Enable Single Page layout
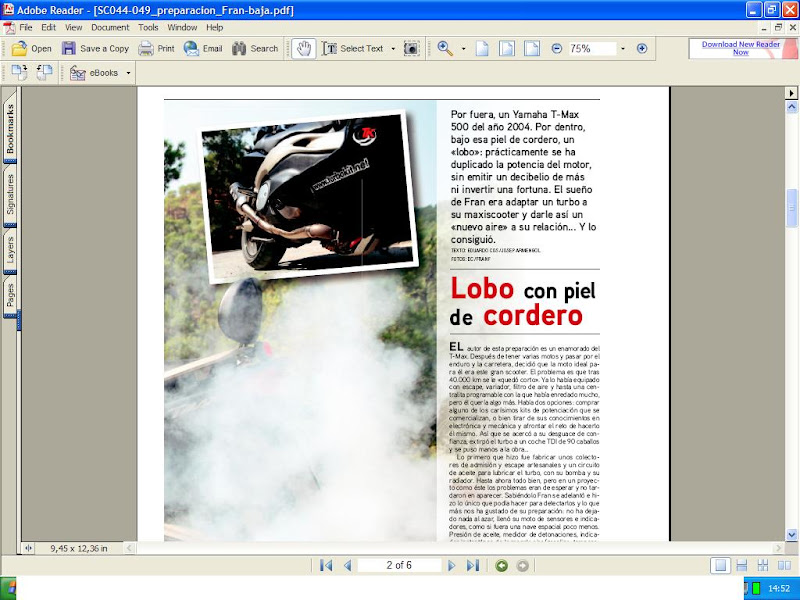The height and width of the screenshot is (600, 800). 720,565
